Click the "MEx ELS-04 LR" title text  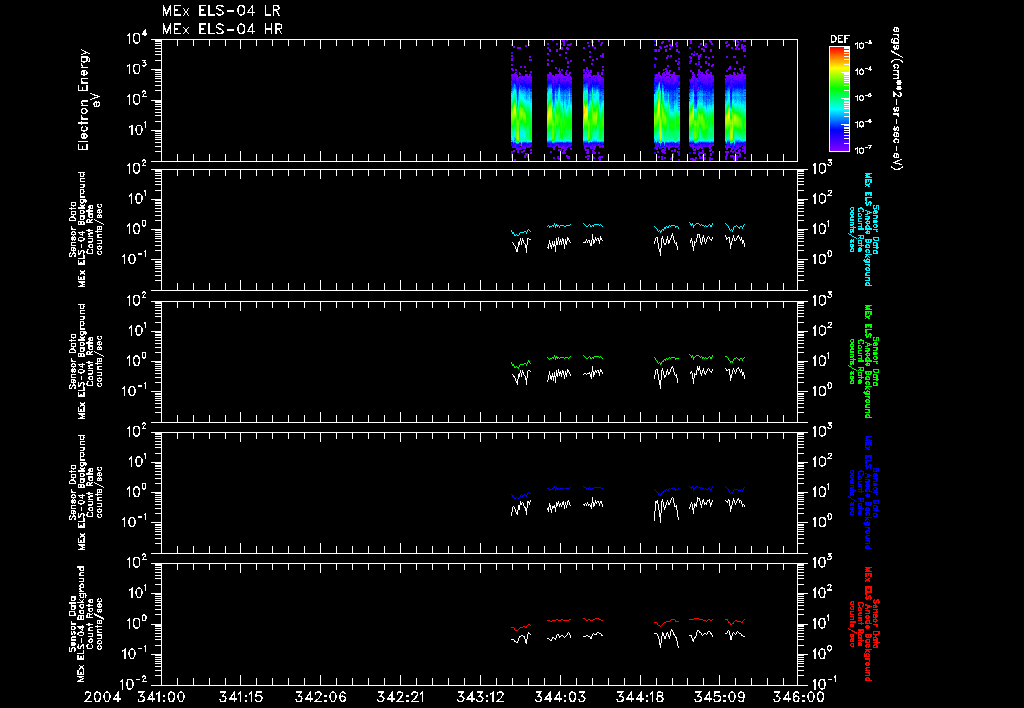pyautogui.click(x=221, y=11)
